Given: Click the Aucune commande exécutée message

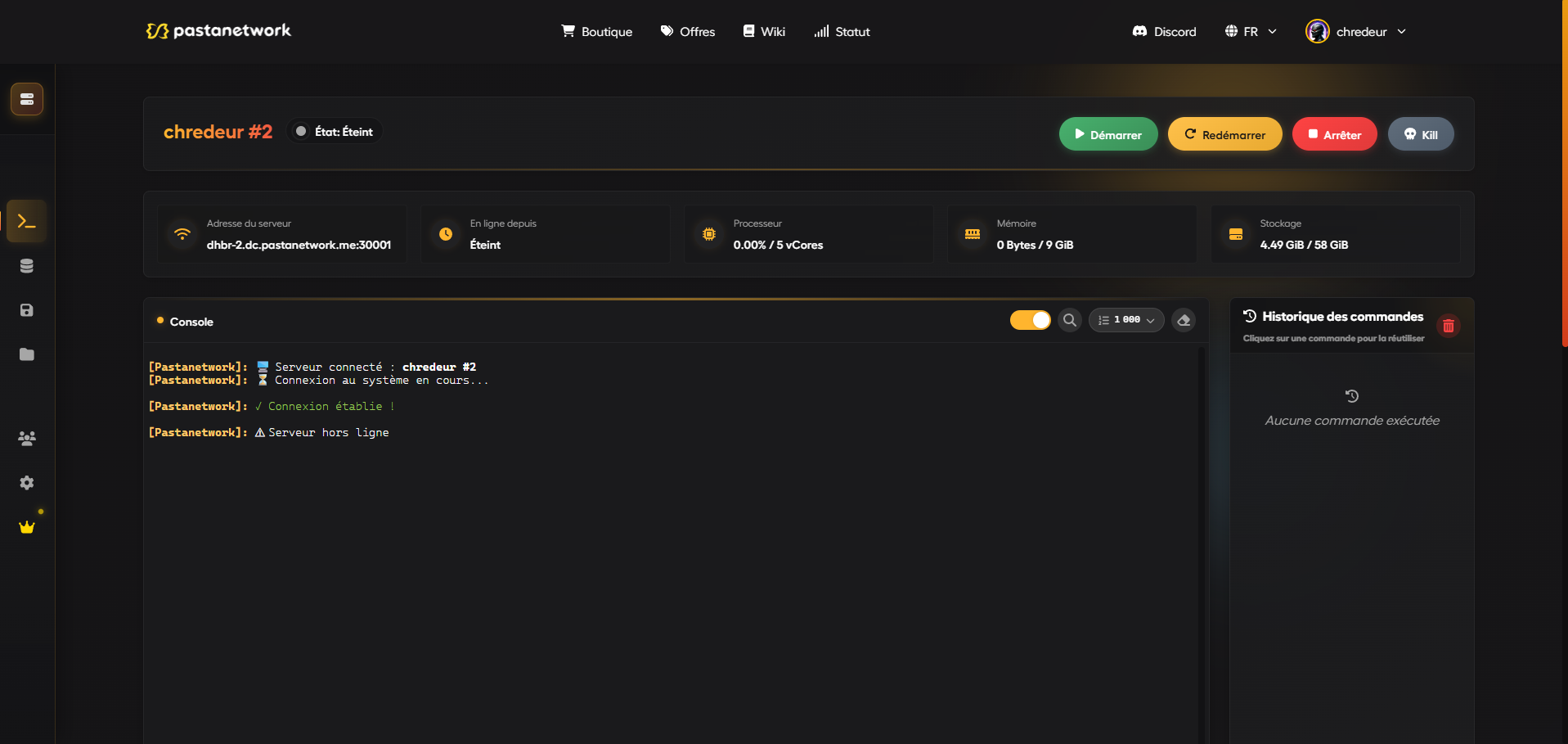Looking at the screenshot, I should [x=1352, y=421].
